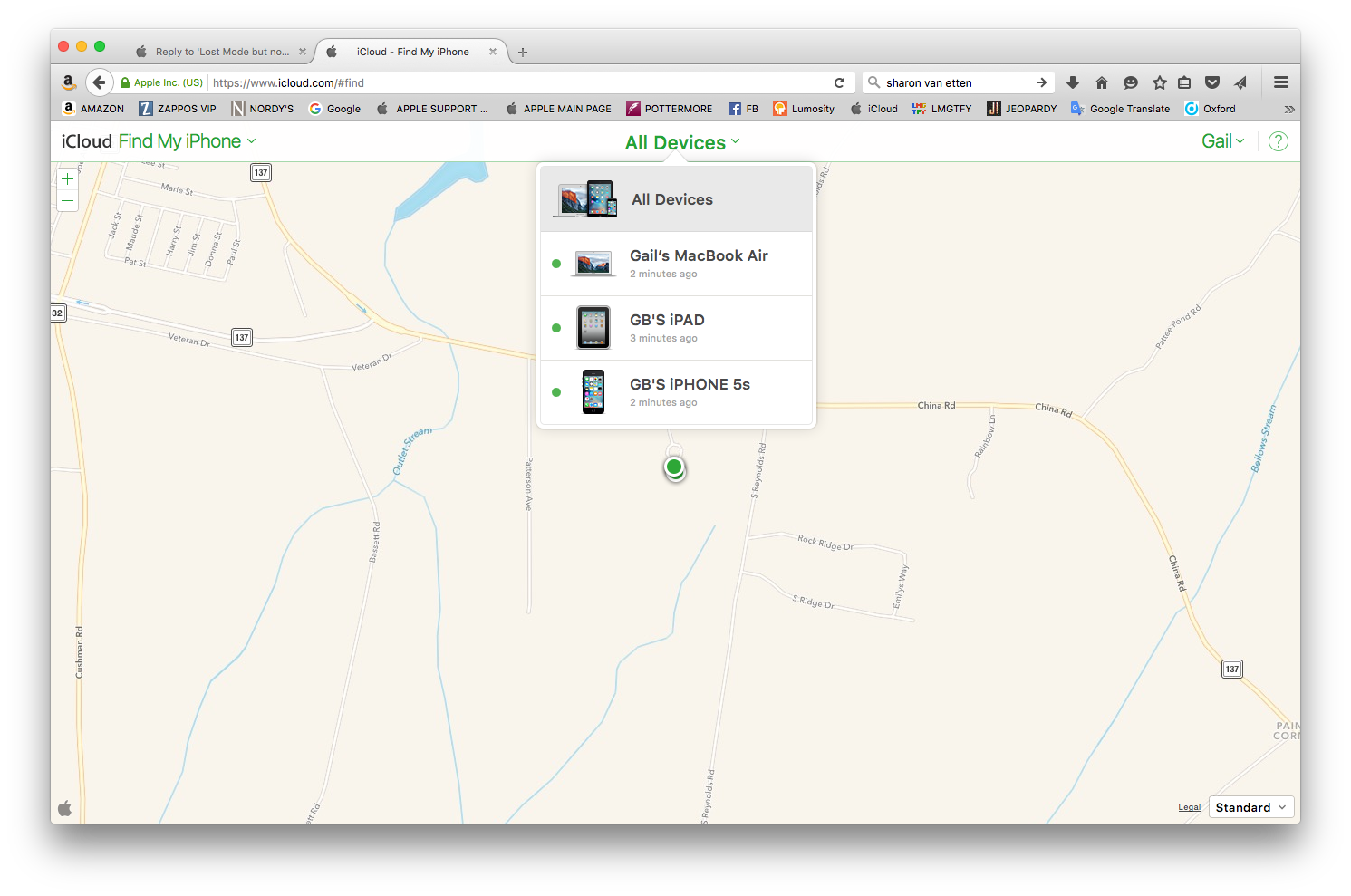Collapse the All Devices dropdown header
This screenshot has width=1351, height=896.
pyautogui.click(x=682, y=142)
